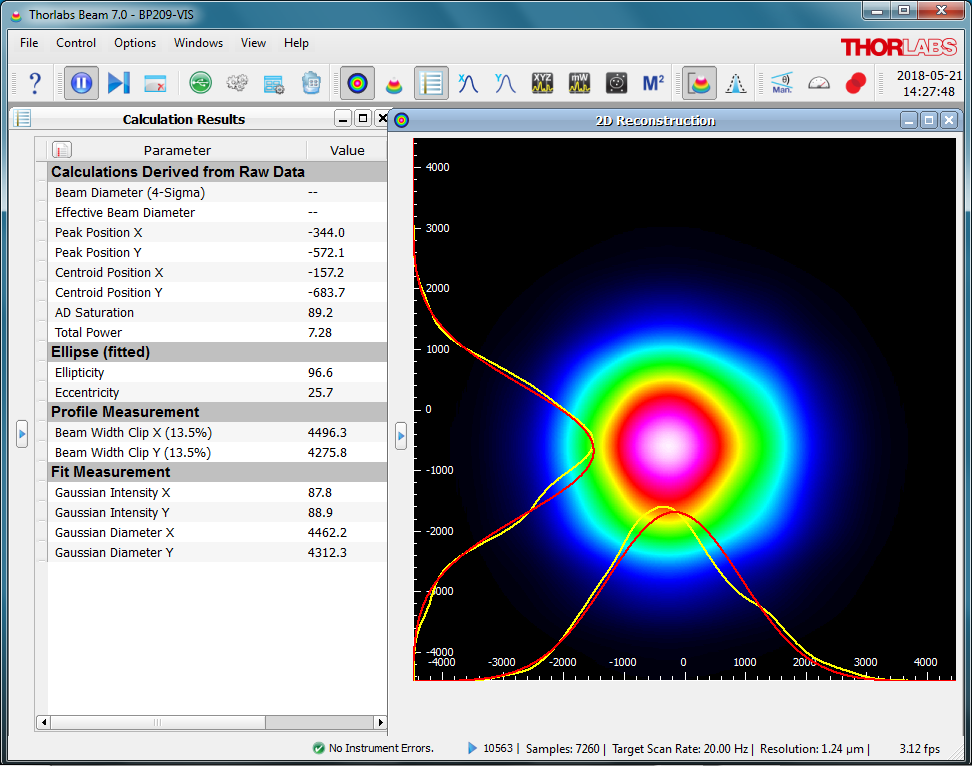The width and height of the screenshot is (972, 766).
Task: Expand the left side panel of Calculation Results
Action: coord(22,435)
